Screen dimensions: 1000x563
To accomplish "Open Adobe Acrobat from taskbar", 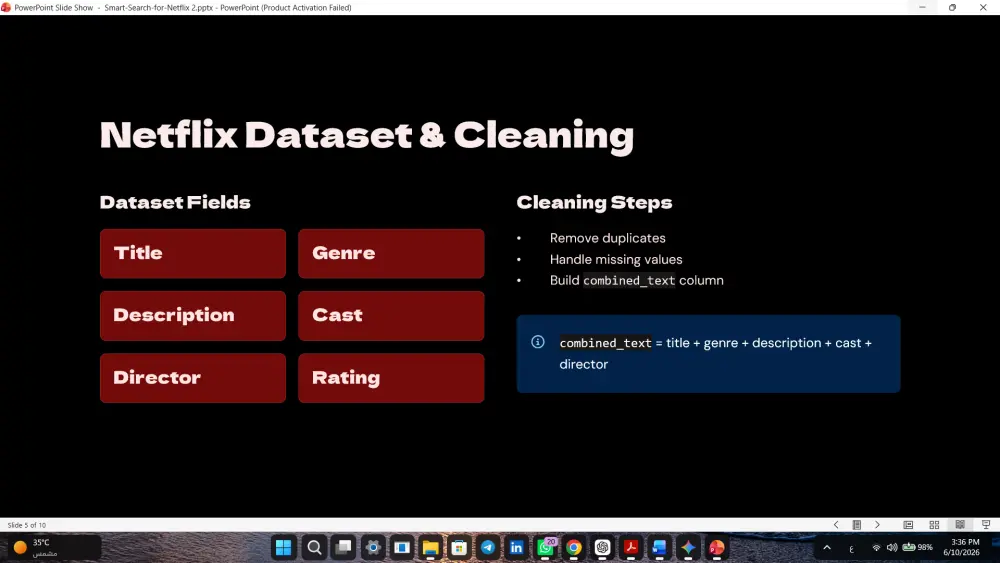I will point(631,547).
